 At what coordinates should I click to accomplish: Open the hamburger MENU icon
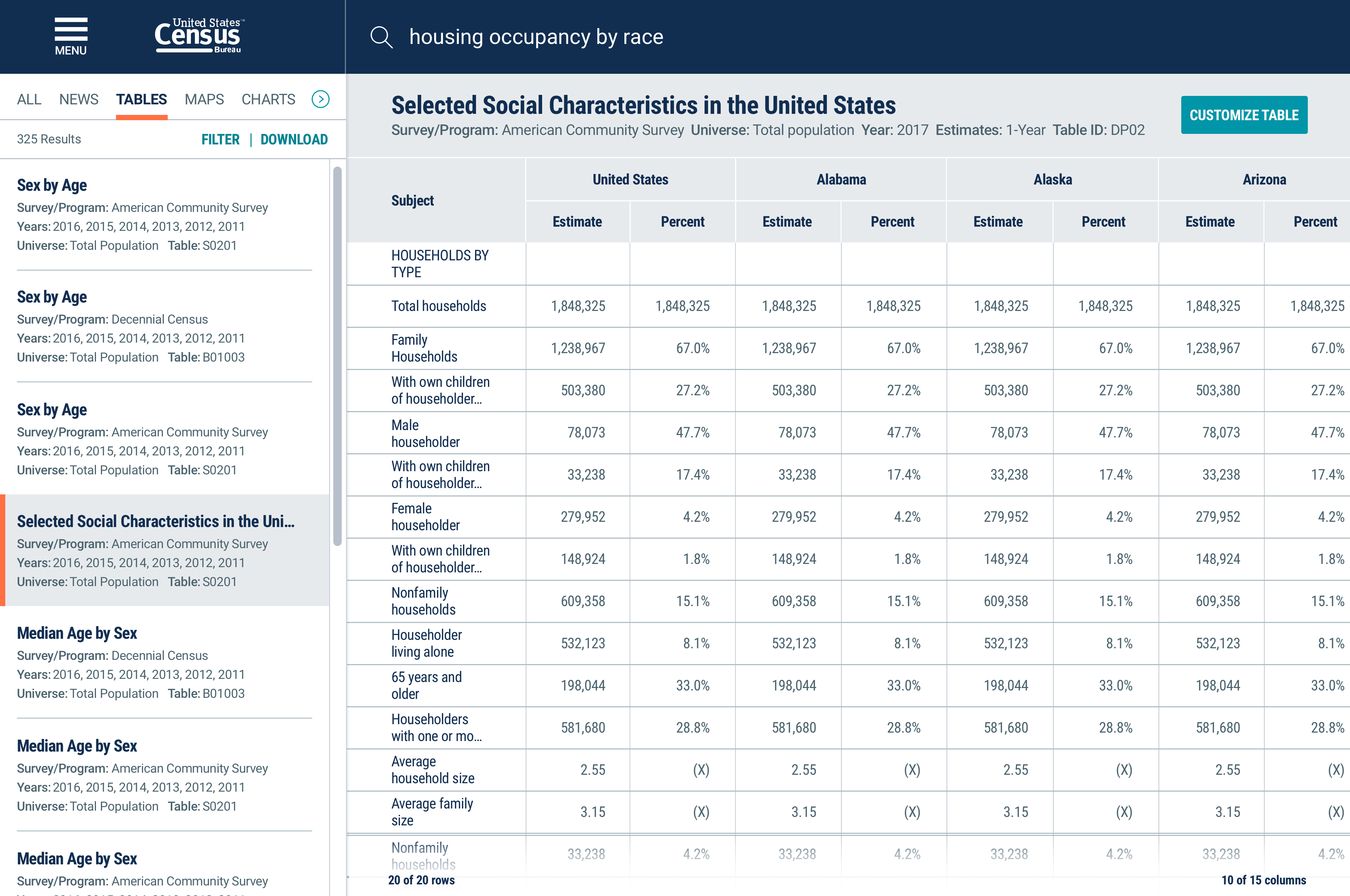tap(71, 37)
